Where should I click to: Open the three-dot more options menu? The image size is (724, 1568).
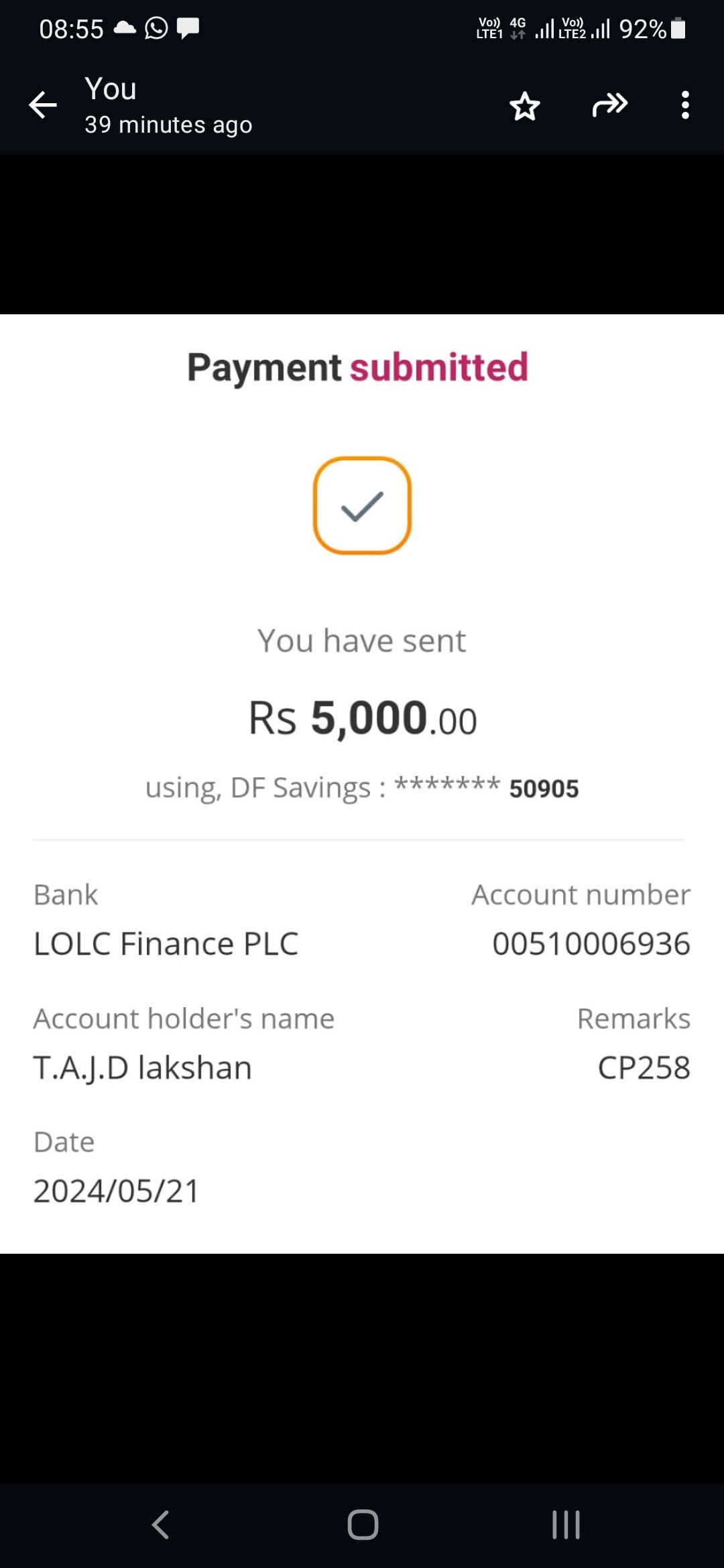click(x=684, y=105)
